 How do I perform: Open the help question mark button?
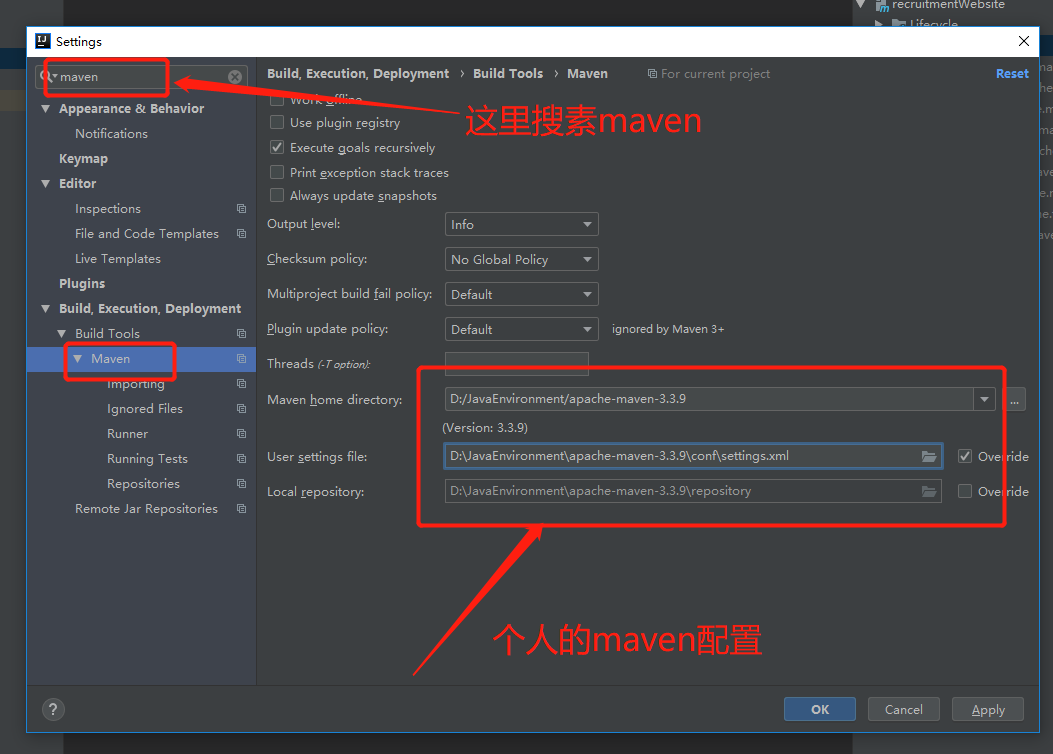coord(53,709)
